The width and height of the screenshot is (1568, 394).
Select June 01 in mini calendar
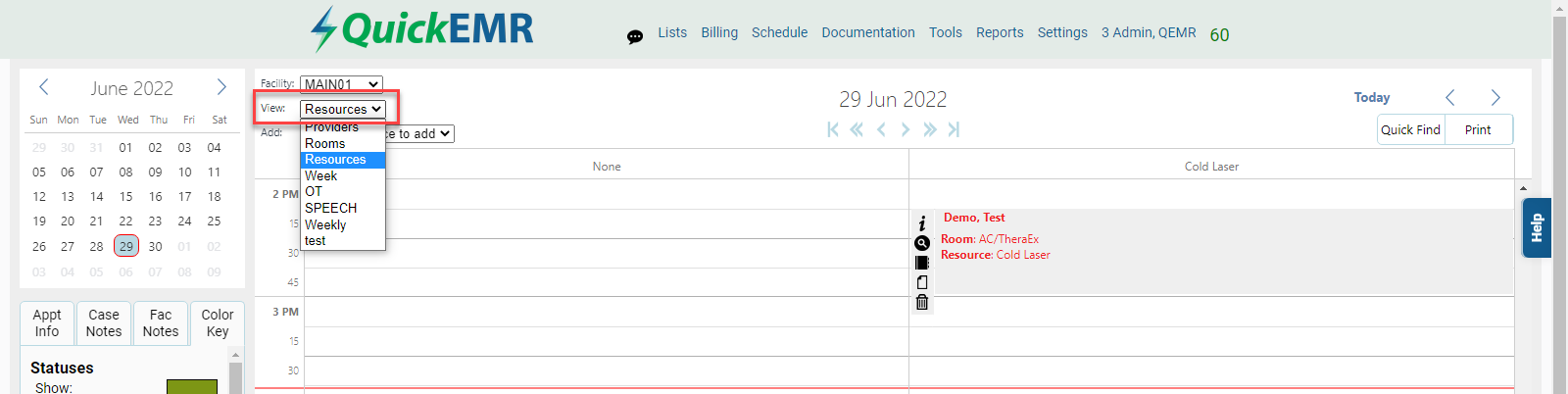pyautogui.click(x=125, y=147)
